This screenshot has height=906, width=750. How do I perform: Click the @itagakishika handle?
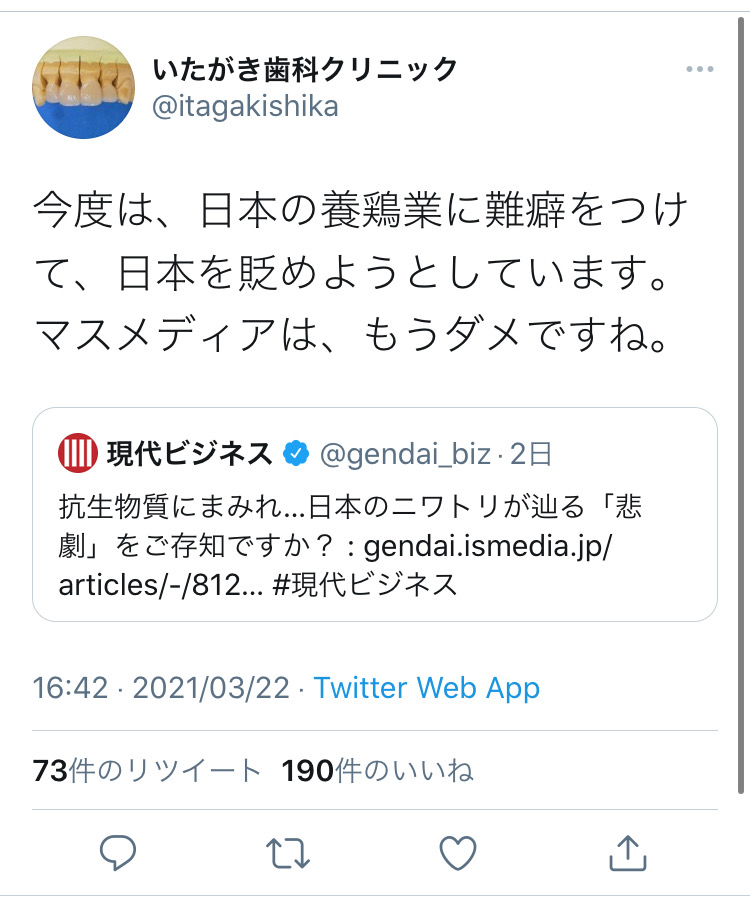(245, 106)
